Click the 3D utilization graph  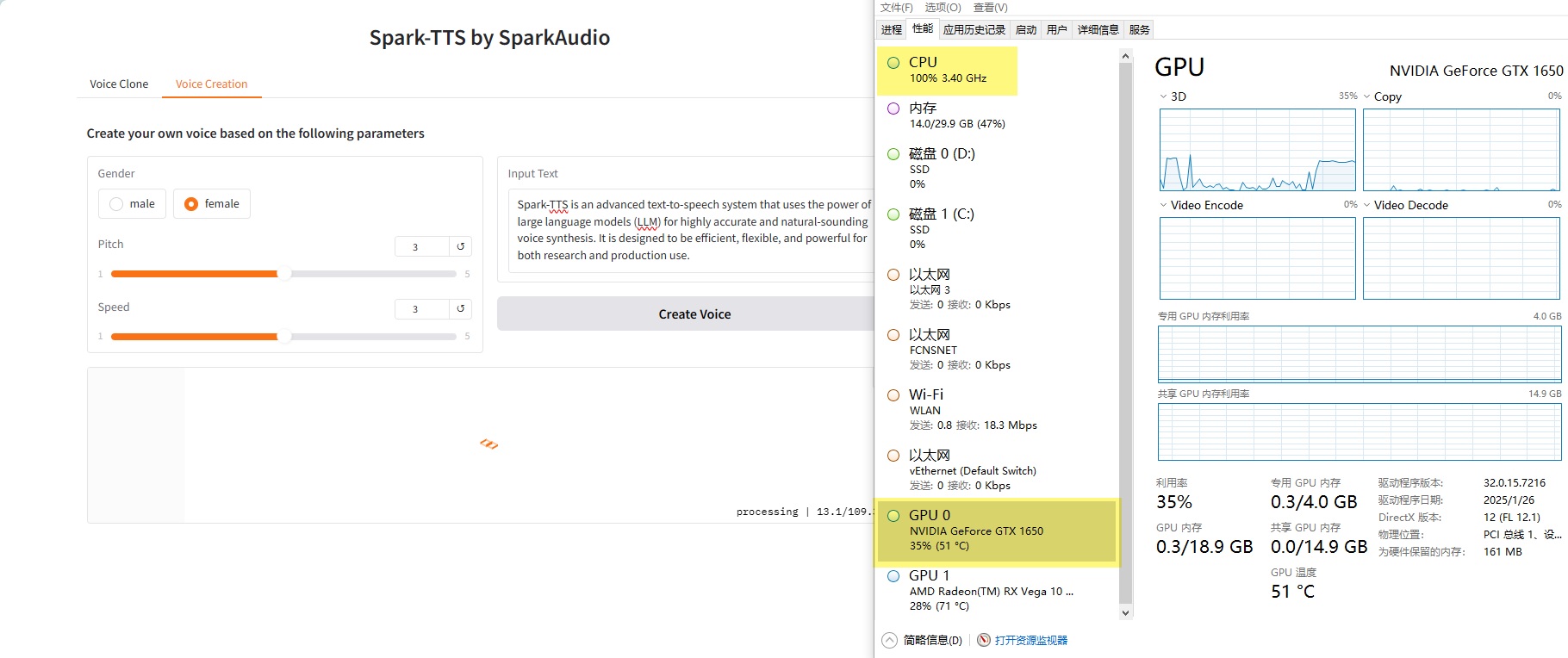(x=1257, y=150)
